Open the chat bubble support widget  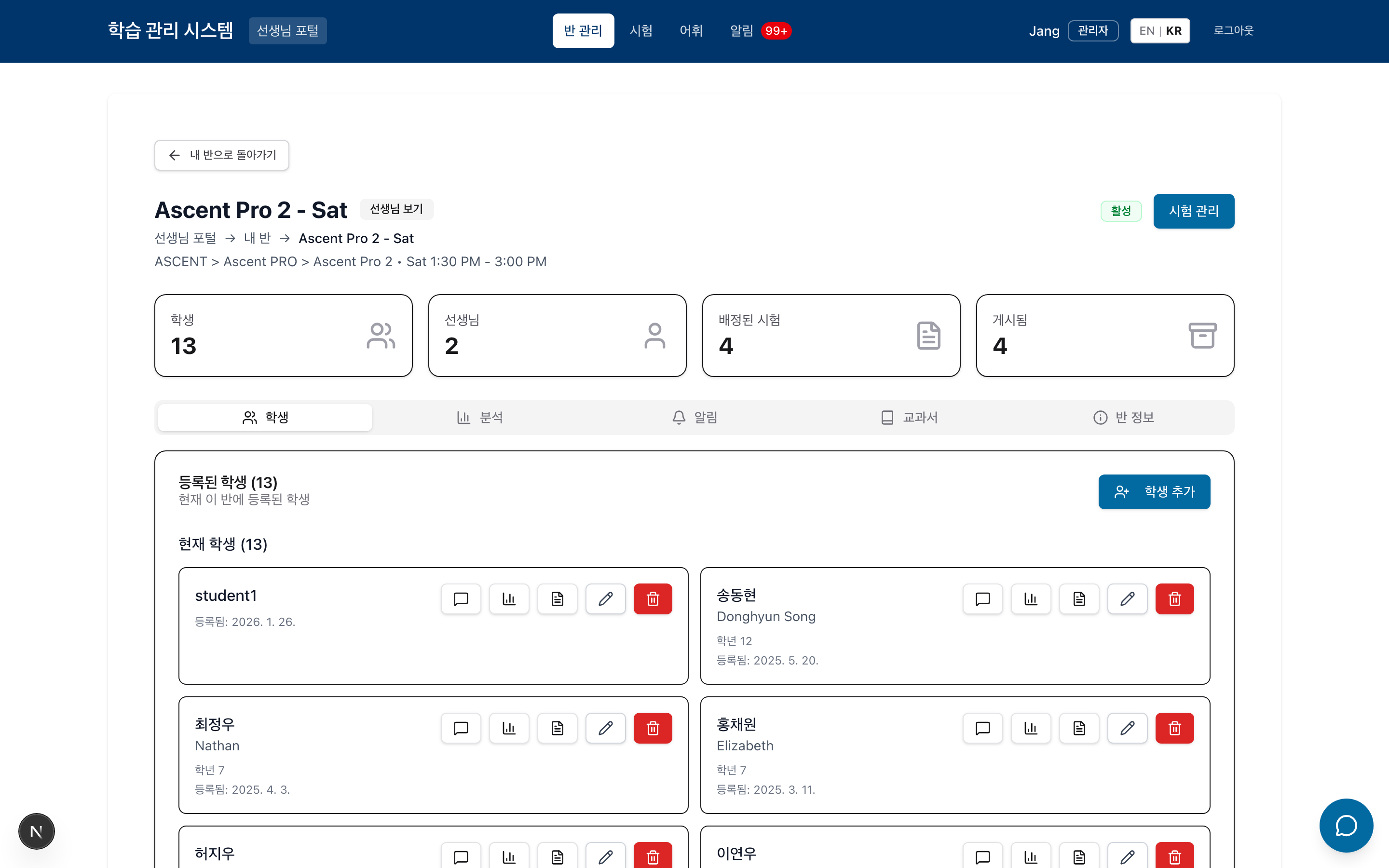click(x=1346, y=825)
